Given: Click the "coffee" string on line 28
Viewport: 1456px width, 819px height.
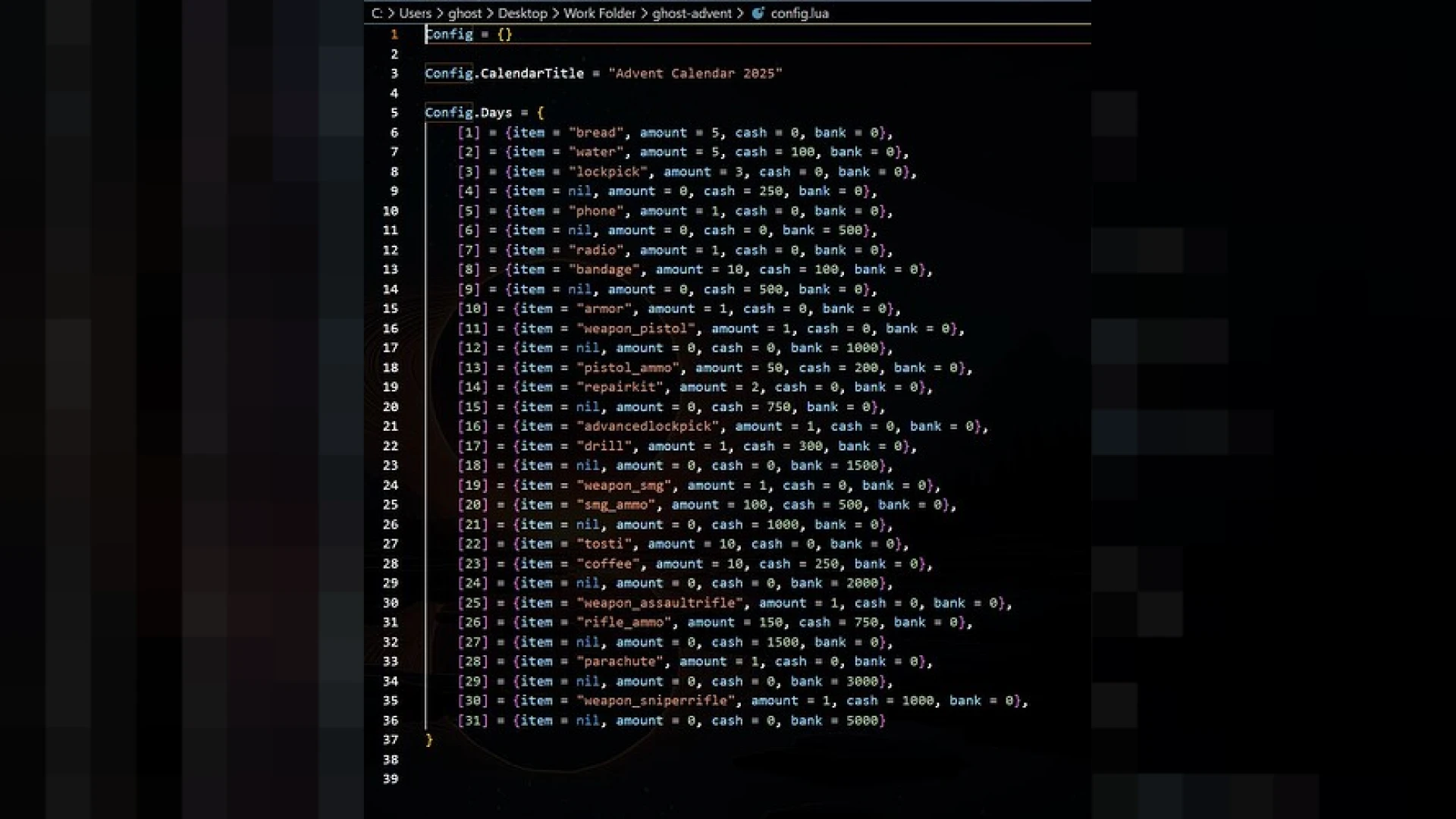Looking at the screenshot, I should (x=607, y=563).
